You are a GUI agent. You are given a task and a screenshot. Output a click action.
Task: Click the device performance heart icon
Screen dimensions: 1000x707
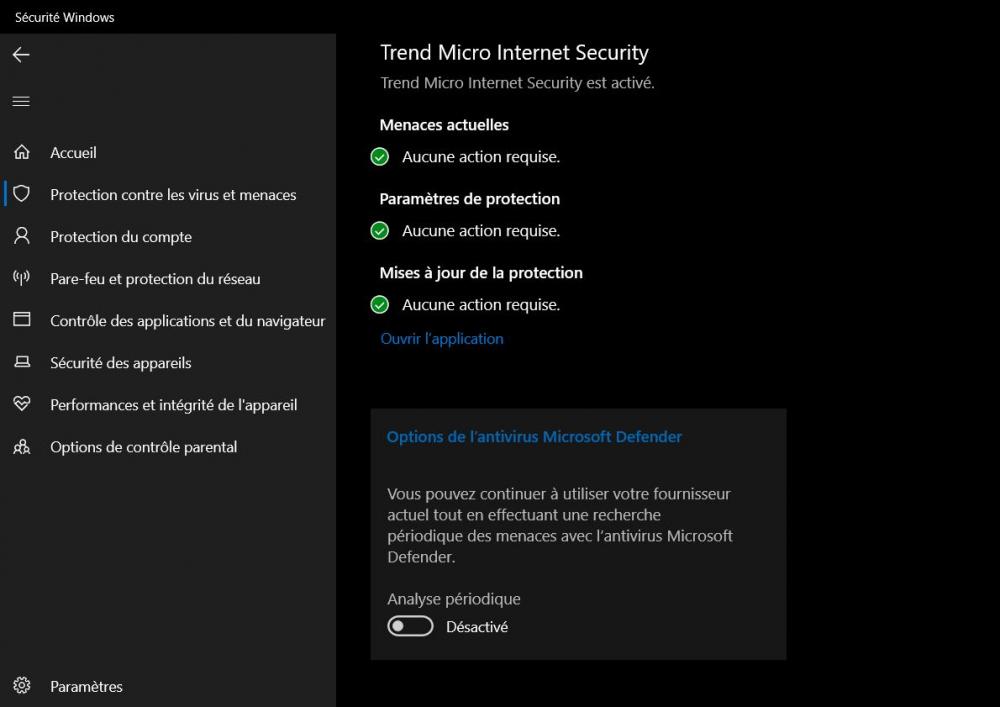(21, 404)
